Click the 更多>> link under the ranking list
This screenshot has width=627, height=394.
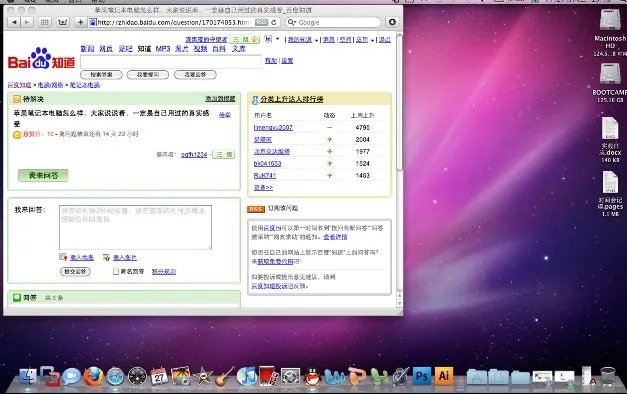coord(263,187)
